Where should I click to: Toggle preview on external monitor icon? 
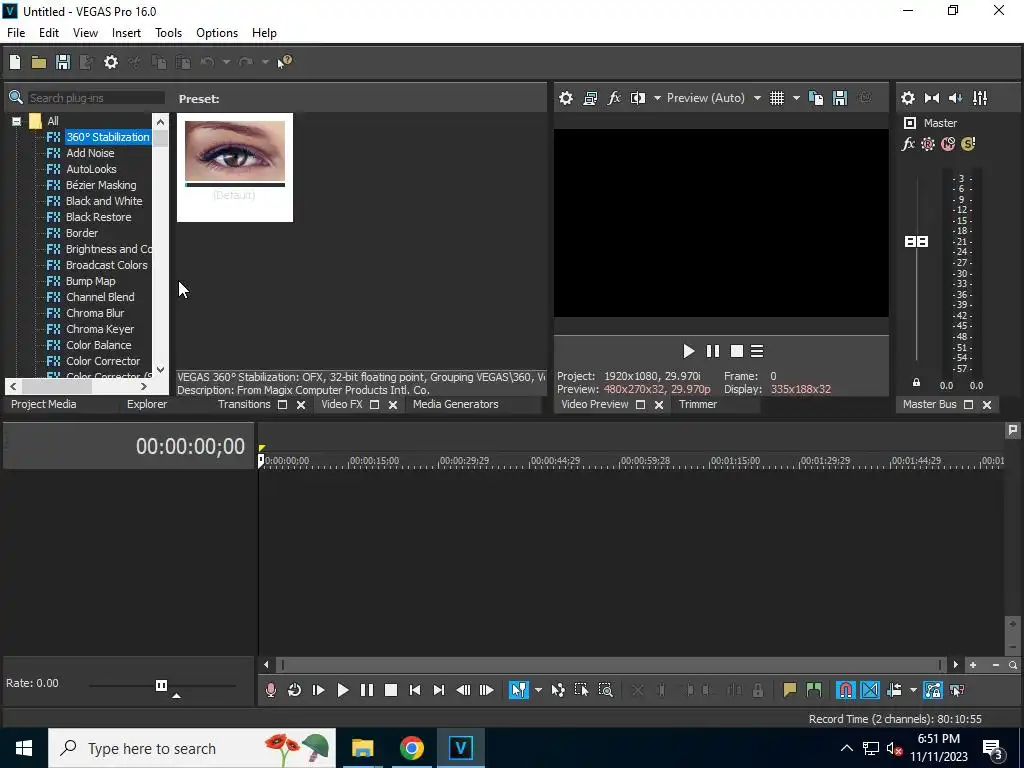coord(590,98)
